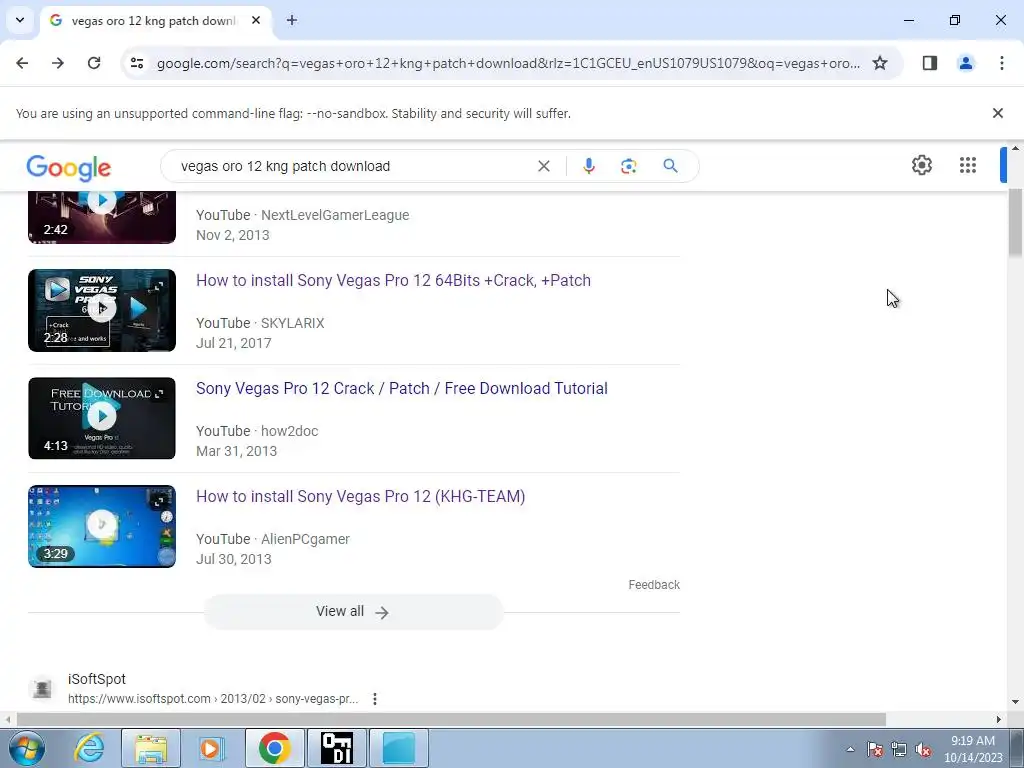Start voice search with microphone icon
The width and height of the screenshot is (1024, 768).
[588, 166]
